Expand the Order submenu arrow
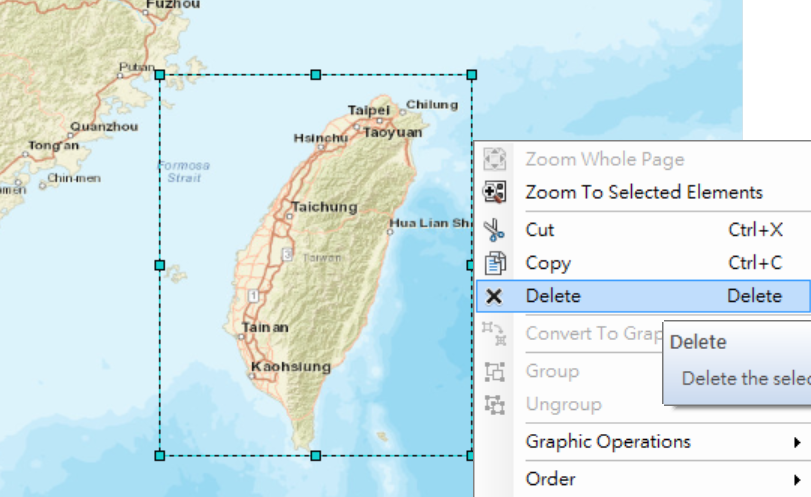The image size is (811, 497). [x=797, y=480]
